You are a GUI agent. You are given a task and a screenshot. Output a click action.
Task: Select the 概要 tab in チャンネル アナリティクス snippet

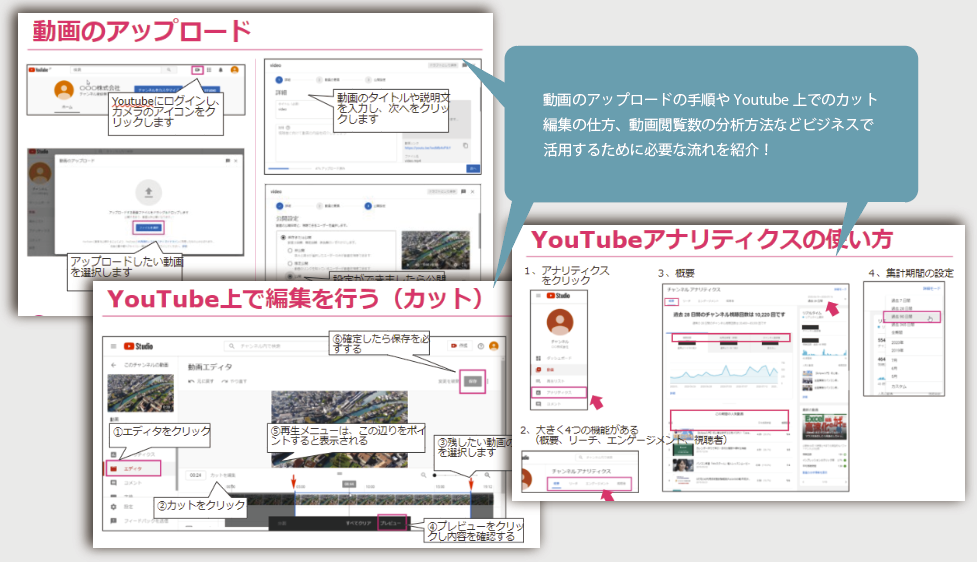click(557, 483)
